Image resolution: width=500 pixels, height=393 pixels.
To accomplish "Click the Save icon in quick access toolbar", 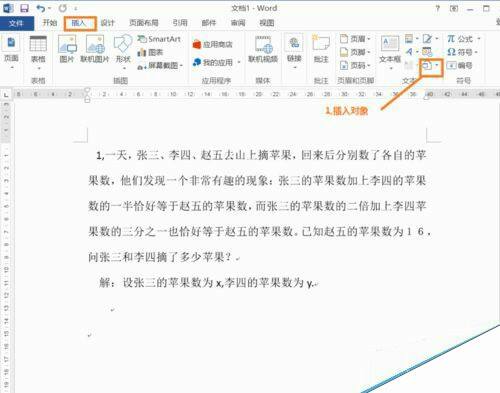I will click(24, 8).
